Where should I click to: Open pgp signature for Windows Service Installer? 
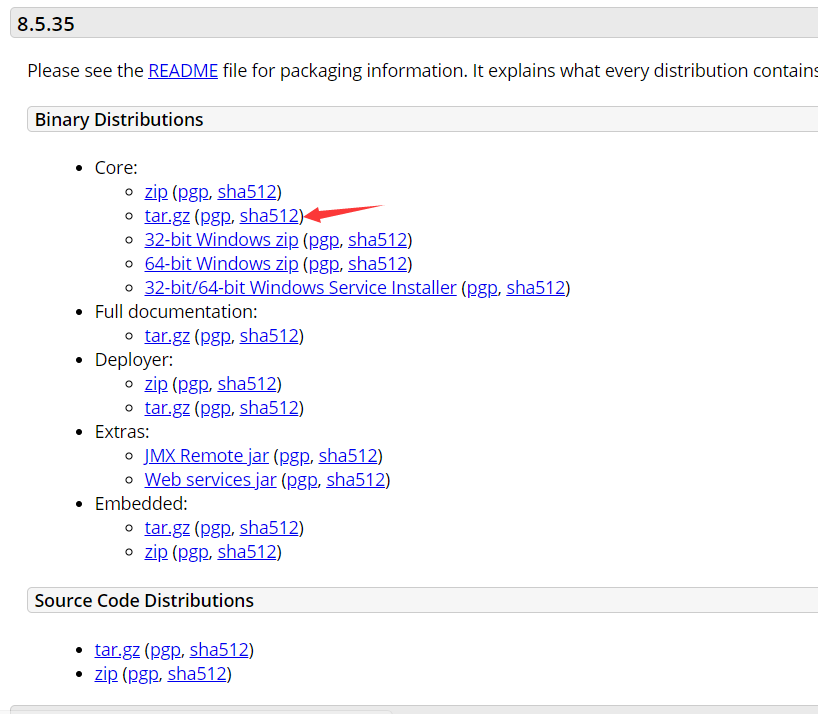click(x=482, y=288)
